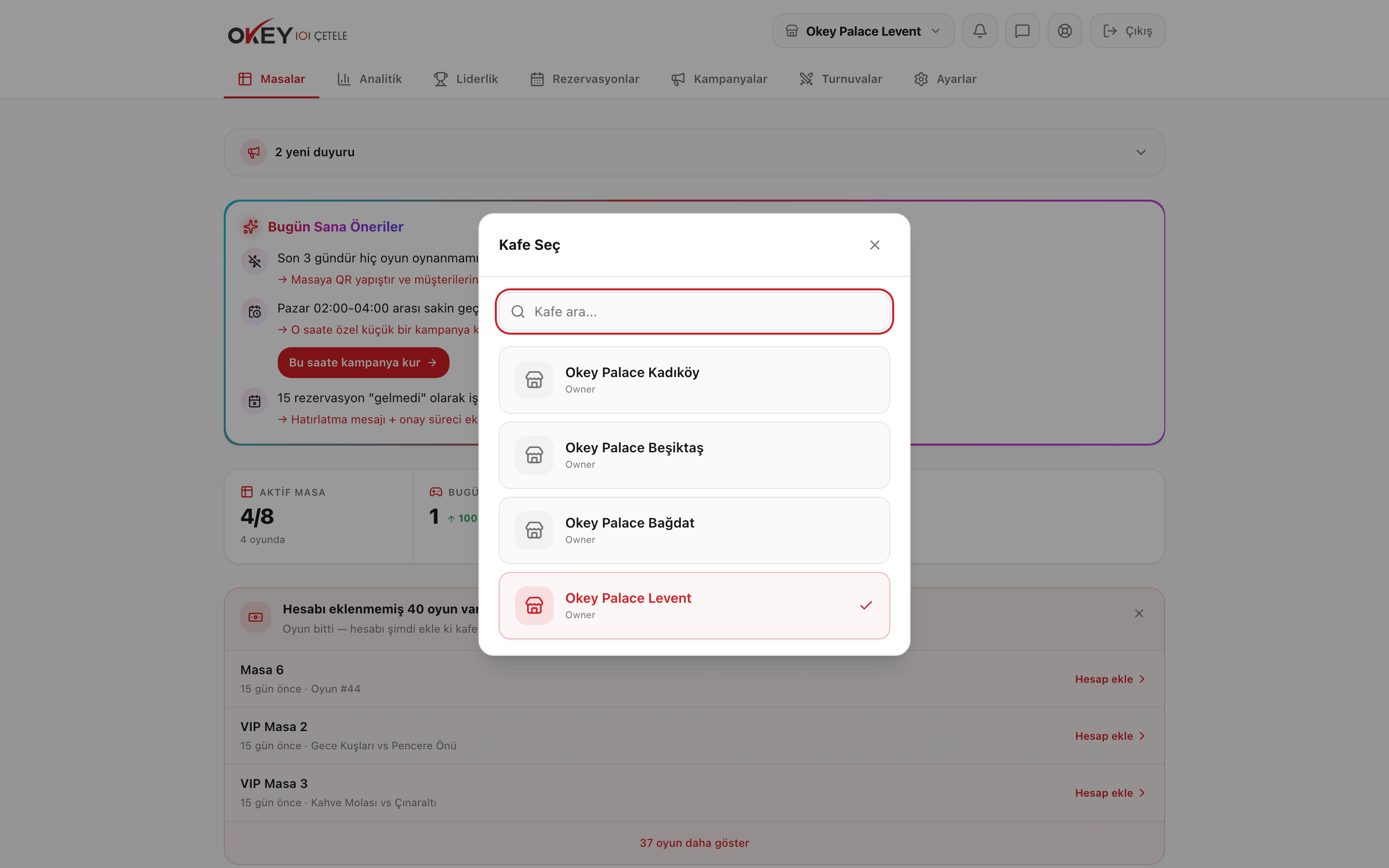Viewport: 1389px width, 868px height.
Task: Log out with the Çıkış button
Action: [1127, 31]
